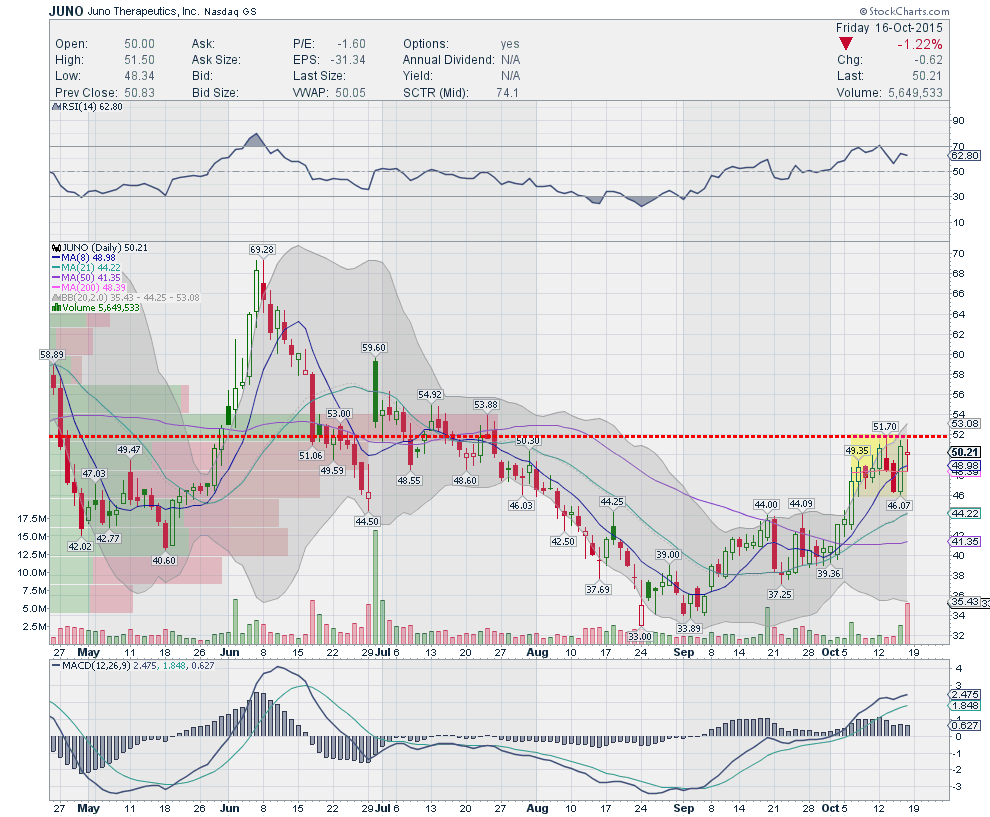Click the 33.89 September low label
990x817 pixels.
point(689,628)
